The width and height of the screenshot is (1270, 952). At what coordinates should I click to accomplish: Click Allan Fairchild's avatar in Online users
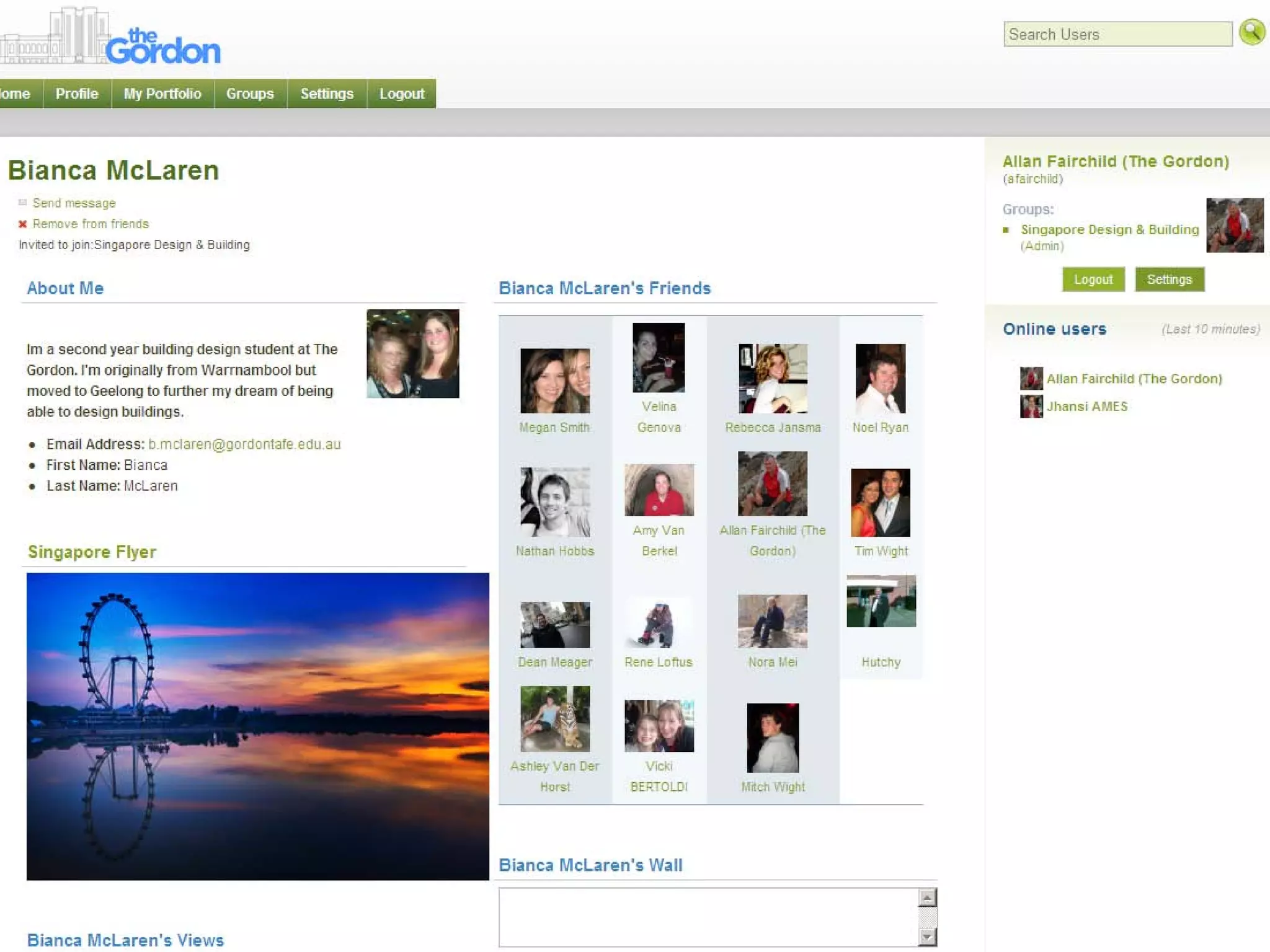pyautogui.click(x=1031, y=378)
